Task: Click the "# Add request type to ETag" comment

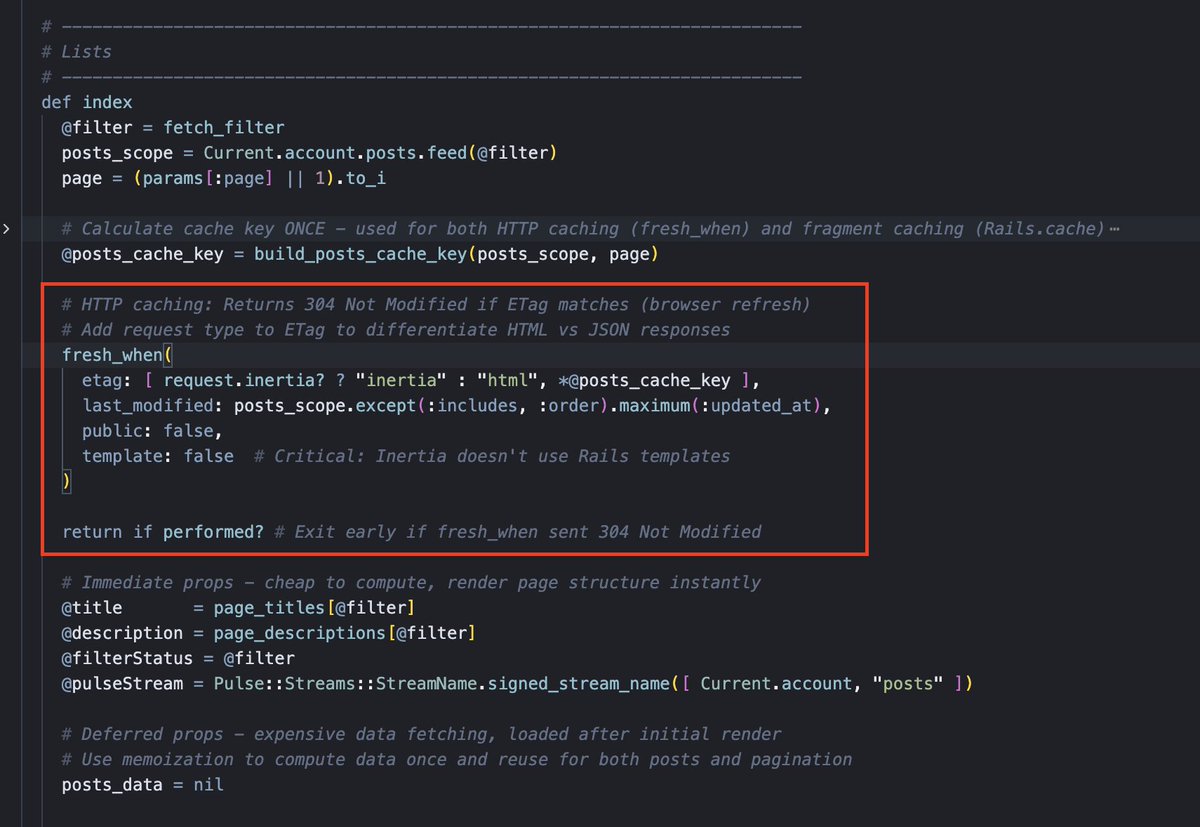Action: point(396,330)
